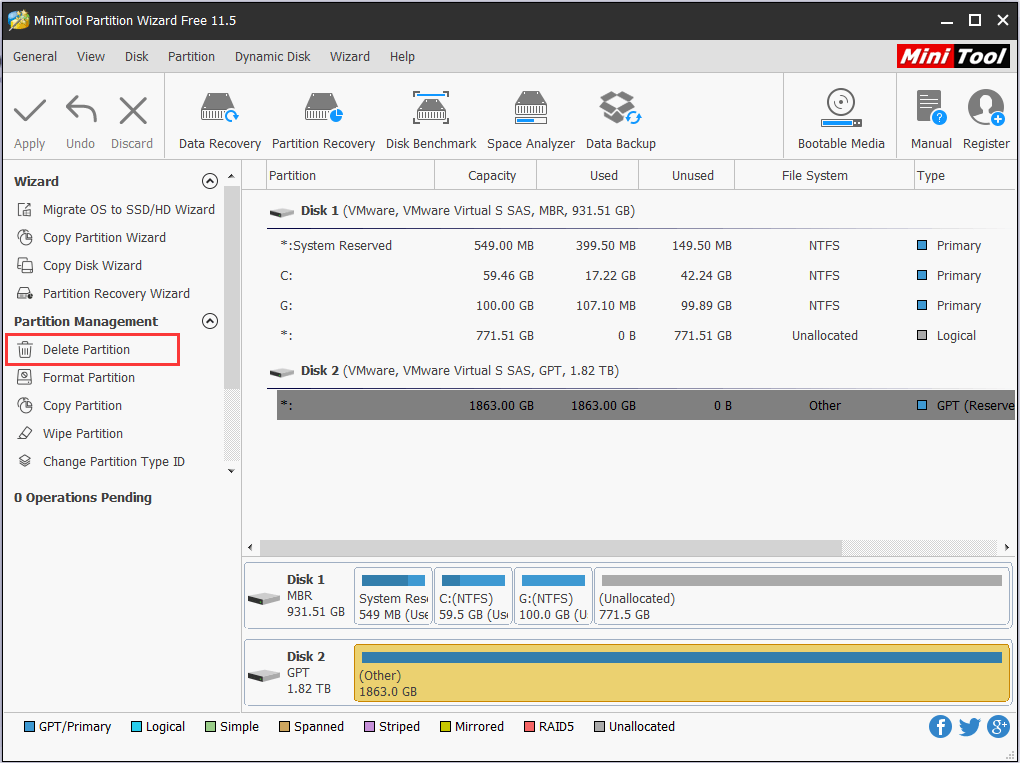Select 1863.00 GB Other partition row

pyautogui.click(x=646, y=405)
